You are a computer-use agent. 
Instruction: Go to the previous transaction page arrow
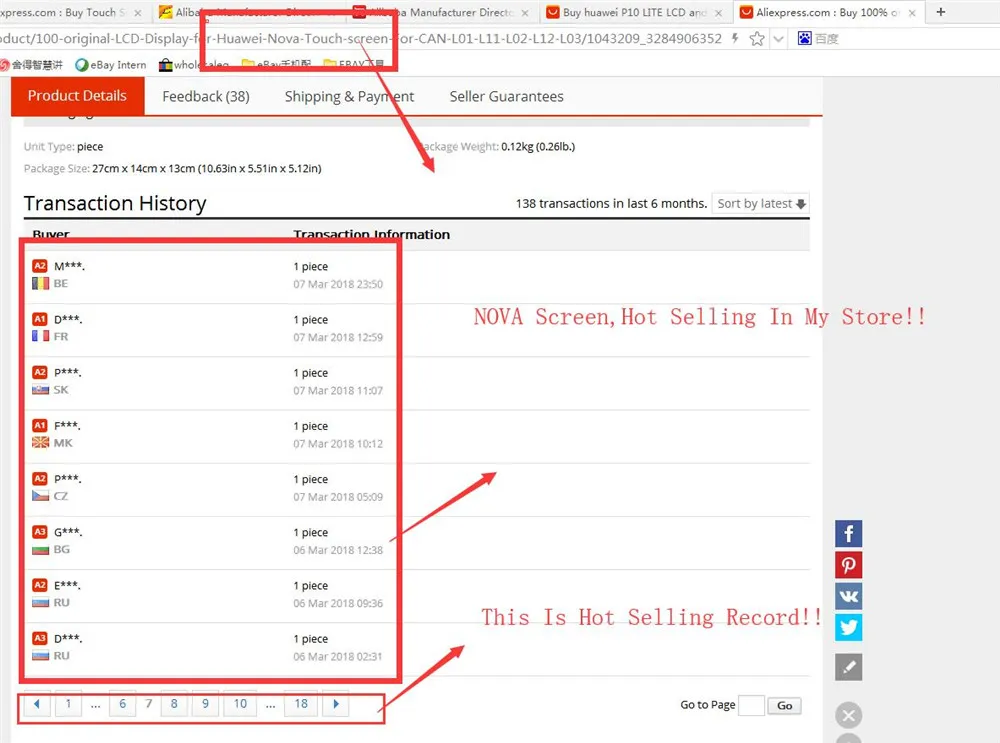[37, 703]
